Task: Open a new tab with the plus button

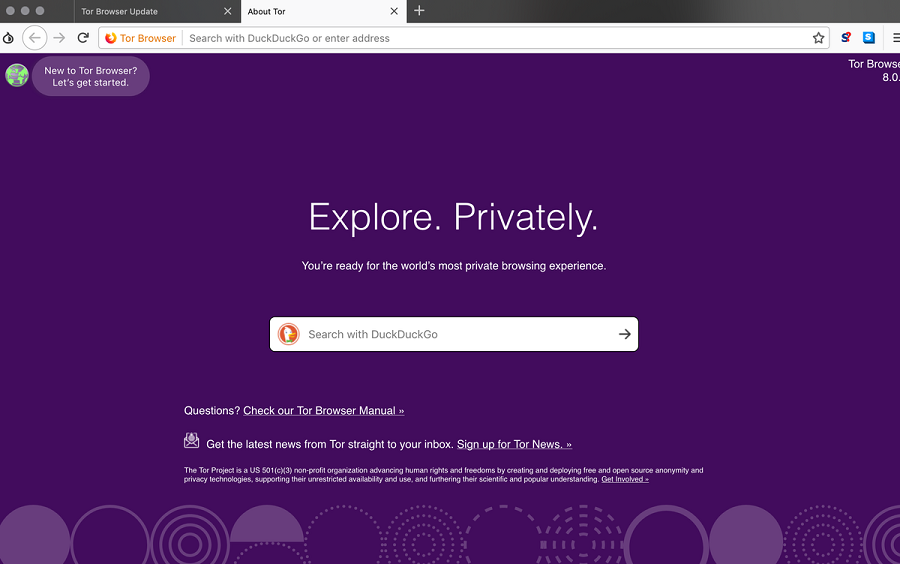Action: [420, 10]
